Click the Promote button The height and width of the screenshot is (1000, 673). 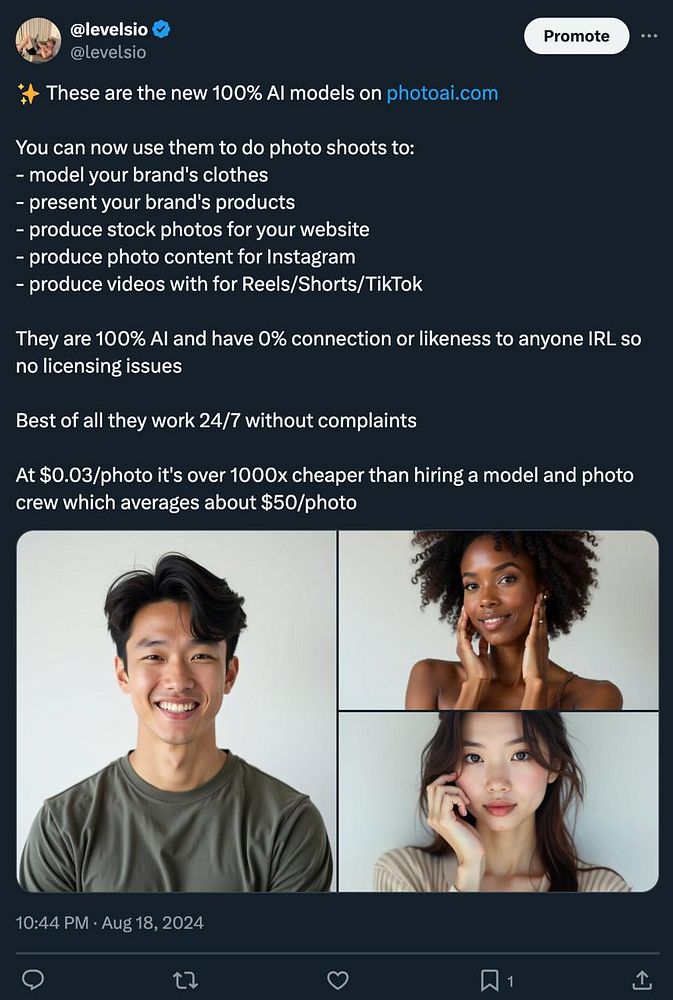coord(576,36)
